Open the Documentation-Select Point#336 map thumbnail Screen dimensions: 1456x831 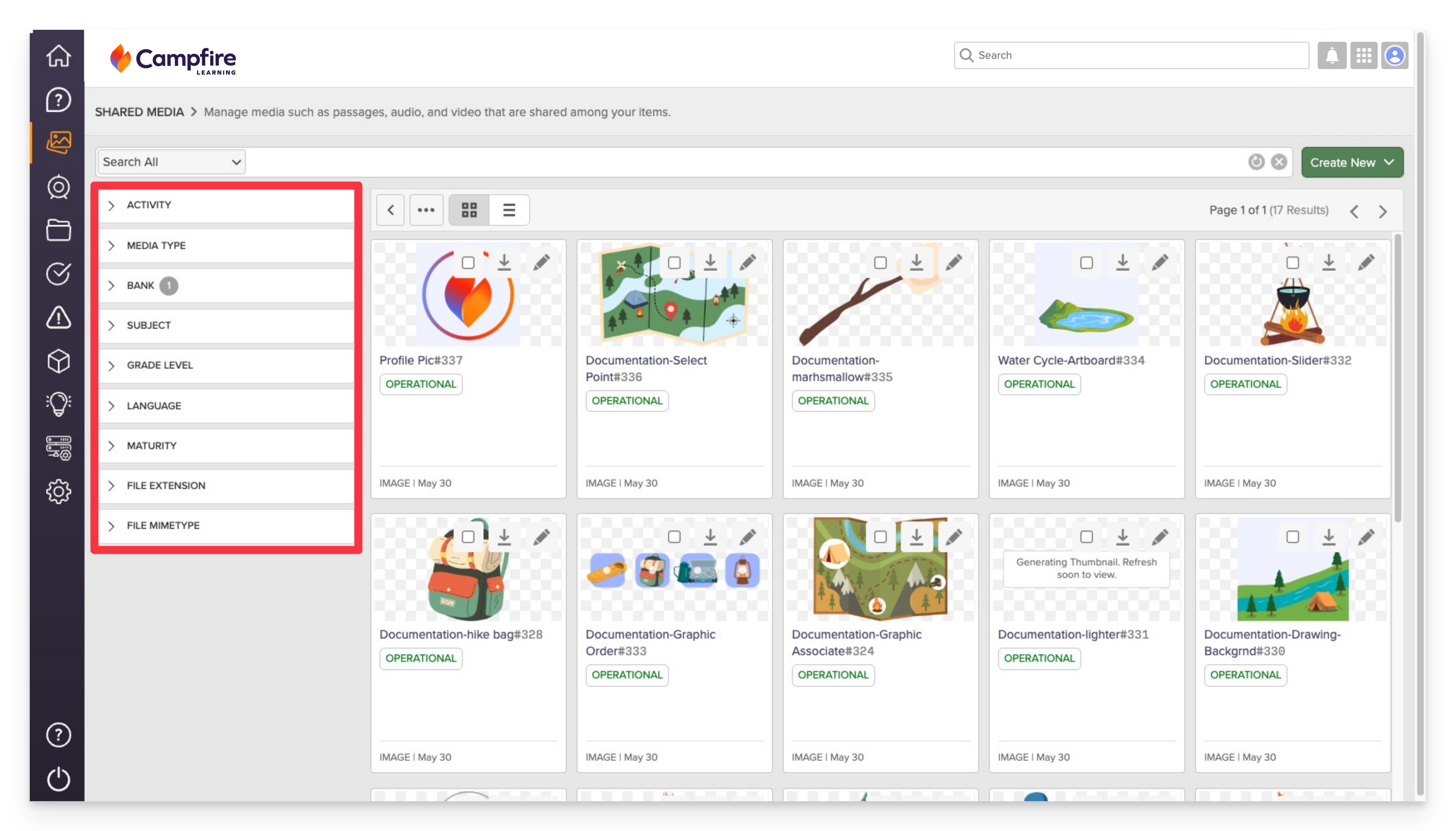point(673,295)
